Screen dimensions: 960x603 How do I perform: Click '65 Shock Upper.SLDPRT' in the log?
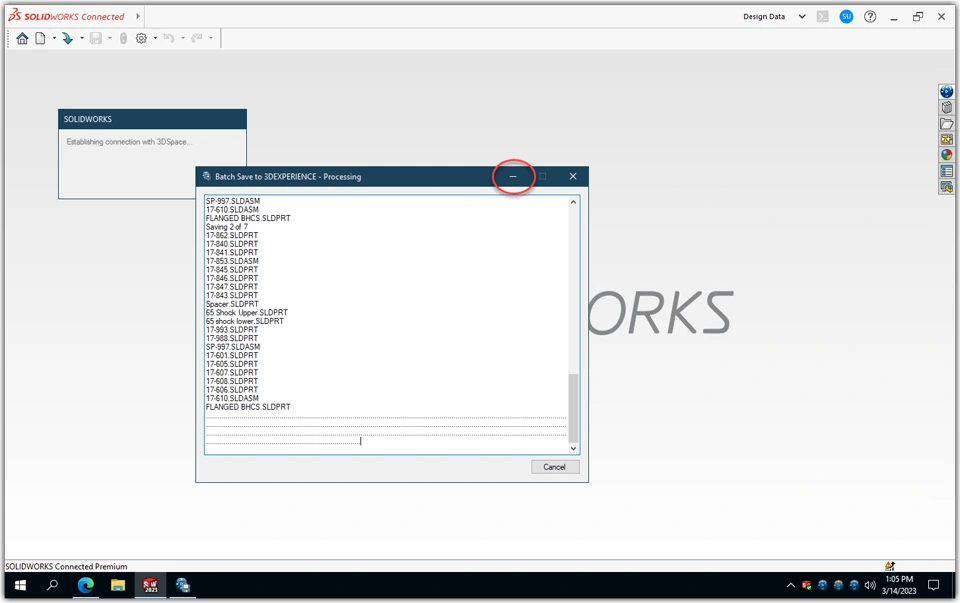pos(247,312)
